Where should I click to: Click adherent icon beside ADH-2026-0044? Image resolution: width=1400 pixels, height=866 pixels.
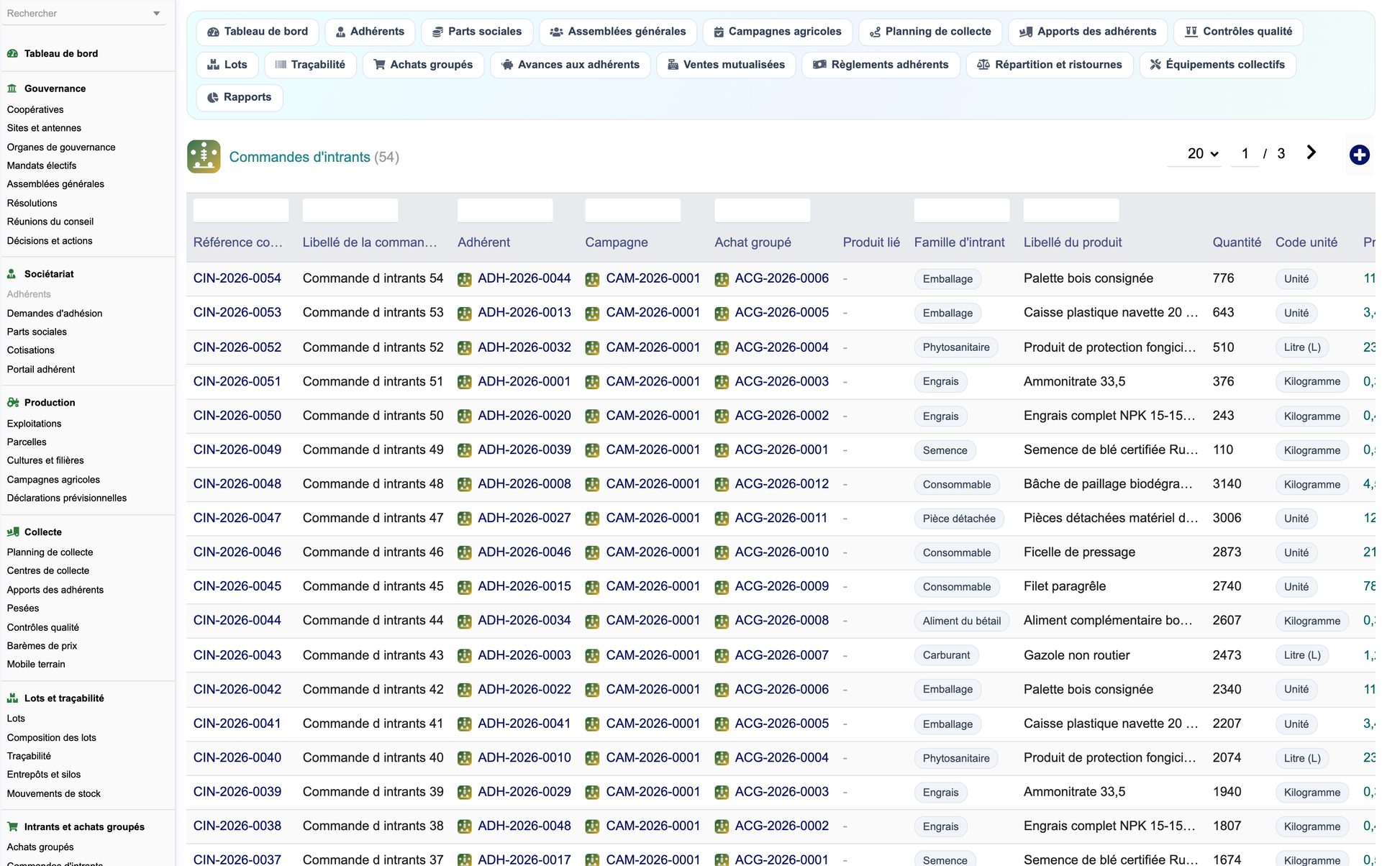465,280
